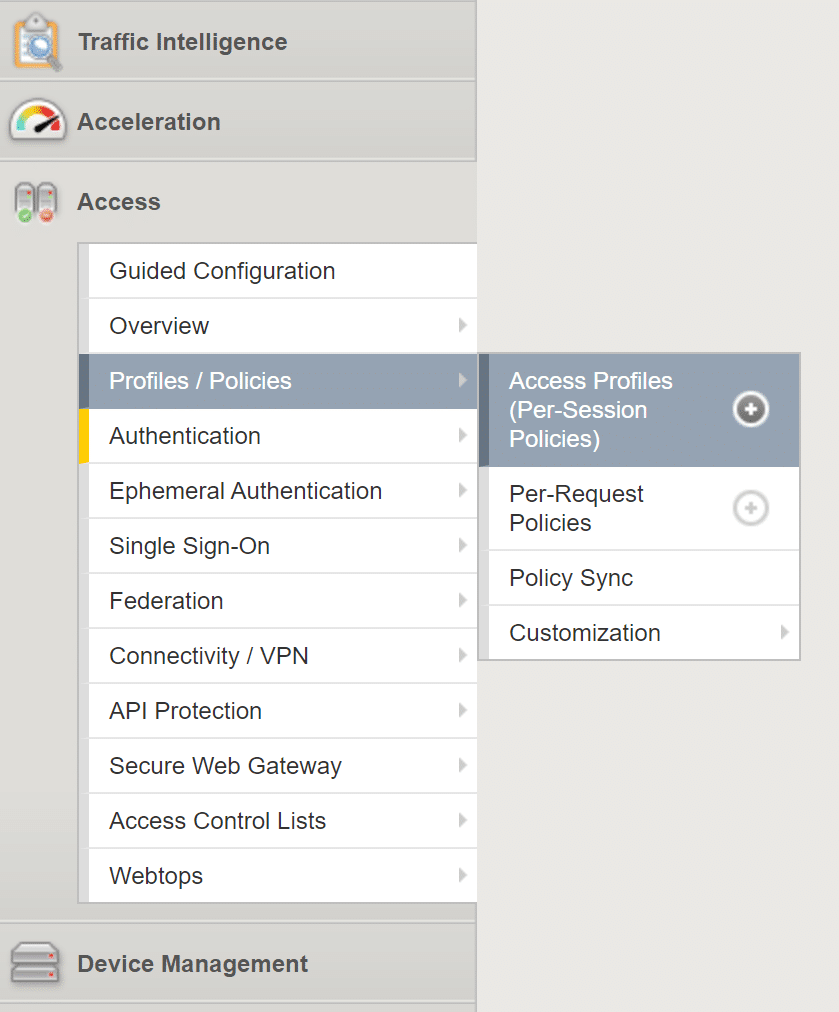This screenshot has height=1012, width=839.
Task: Select Secure Web Gateway
Action: click(225, 766)
